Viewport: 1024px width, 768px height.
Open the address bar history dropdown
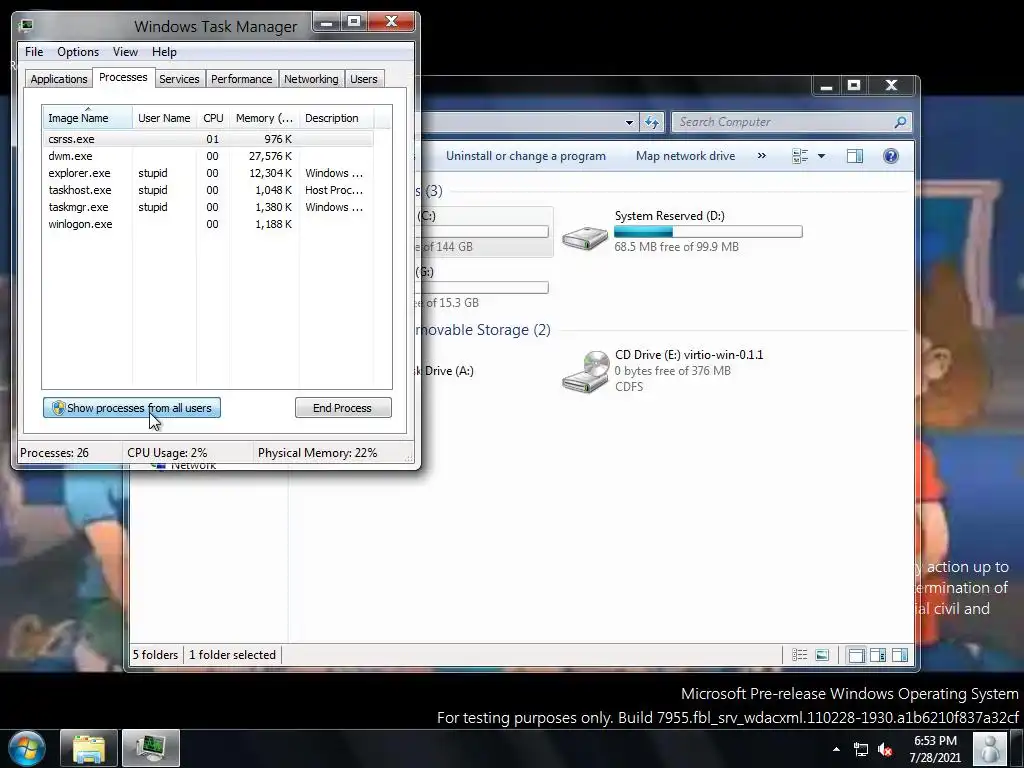coord(629,122)
